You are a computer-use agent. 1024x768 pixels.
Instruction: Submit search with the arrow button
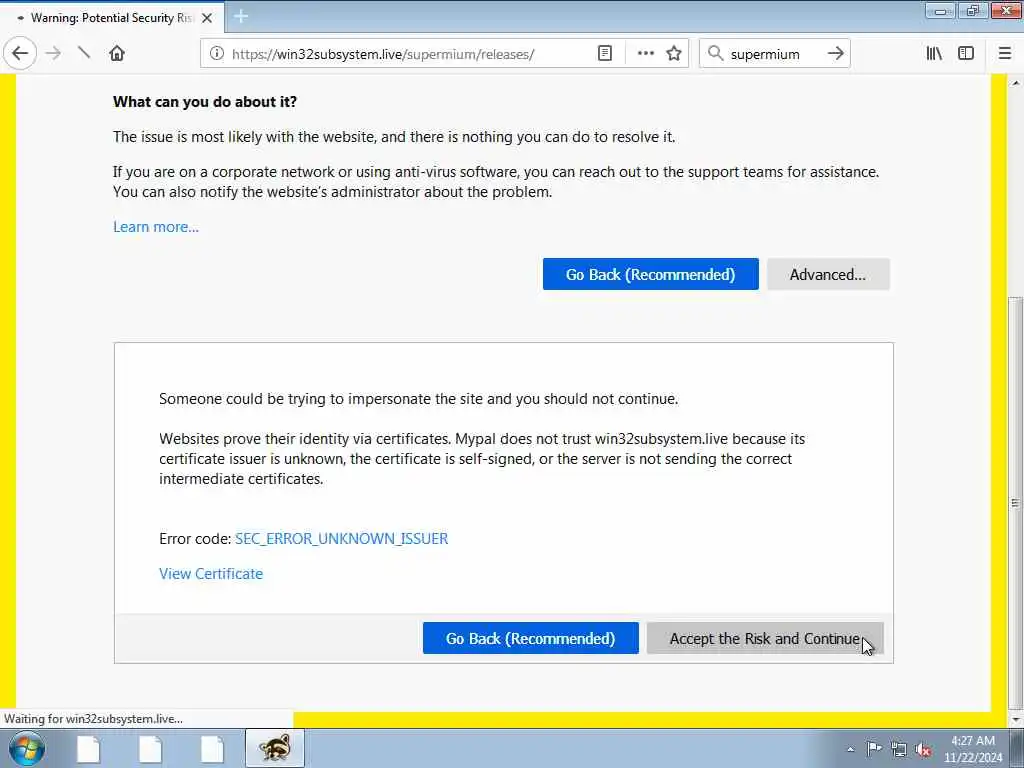(x=835, y=54)
